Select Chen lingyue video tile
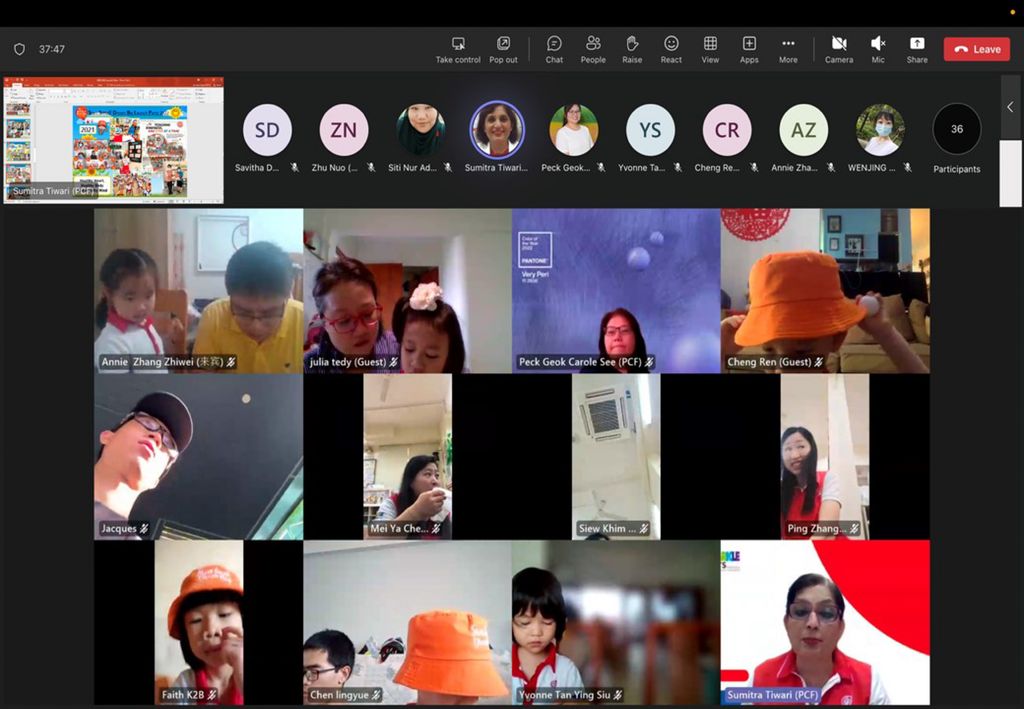The height and width of the screenshot is (709, 1024). (x=408, y=623)
